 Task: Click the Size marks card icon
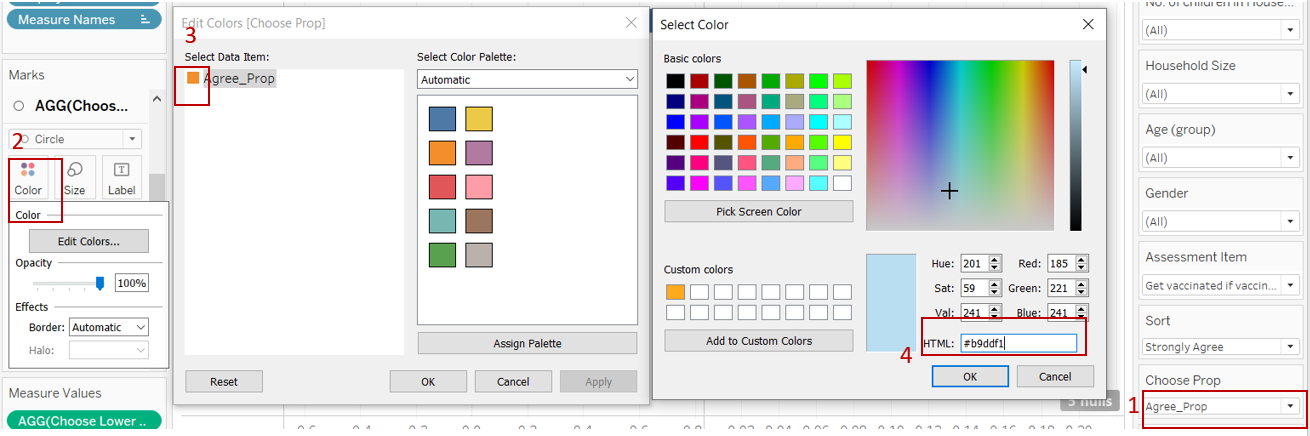[75, 177]
